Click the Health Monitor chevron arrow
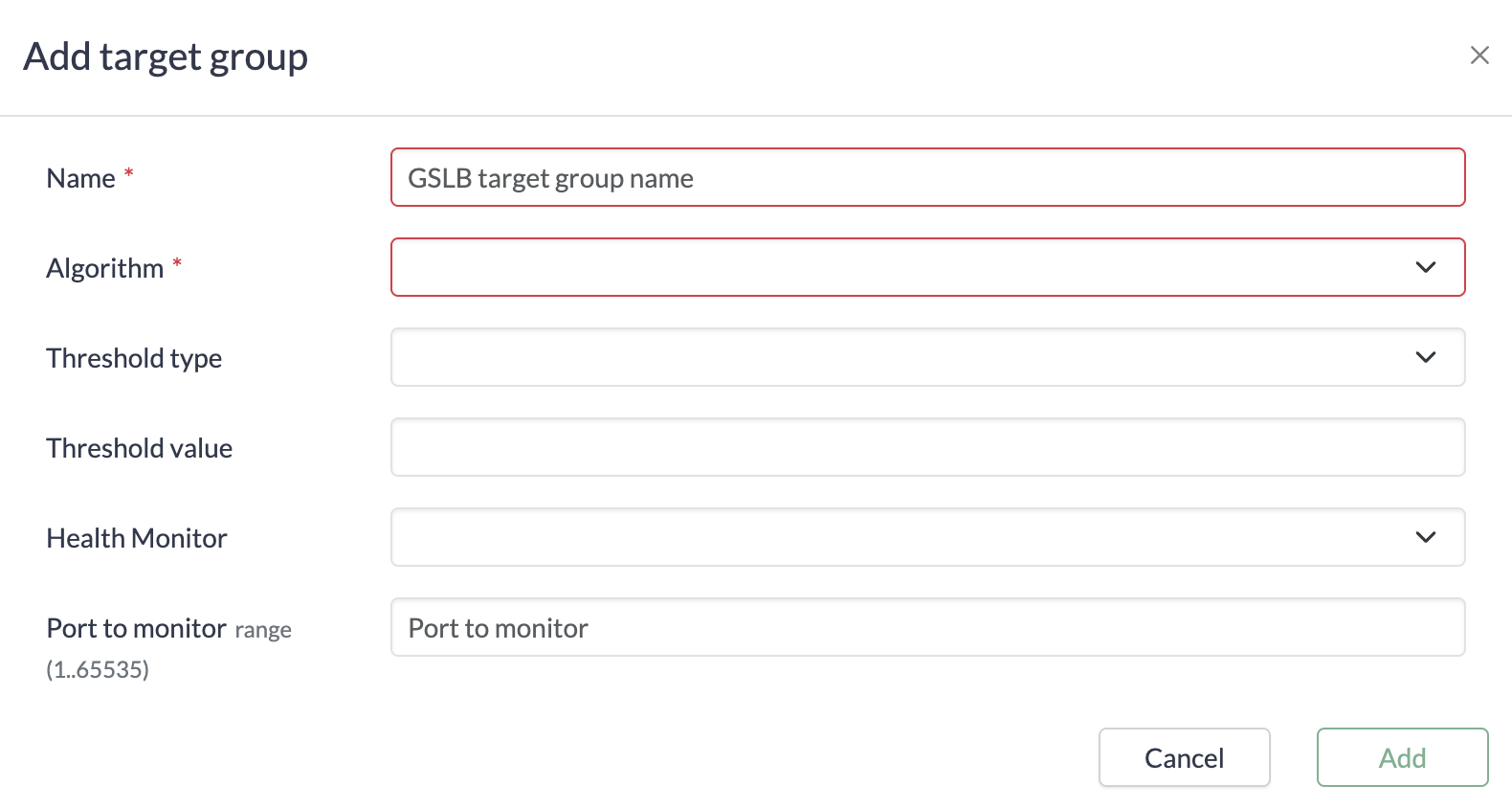Screen dimensions: 1512x808 (x=1425, y=537)
